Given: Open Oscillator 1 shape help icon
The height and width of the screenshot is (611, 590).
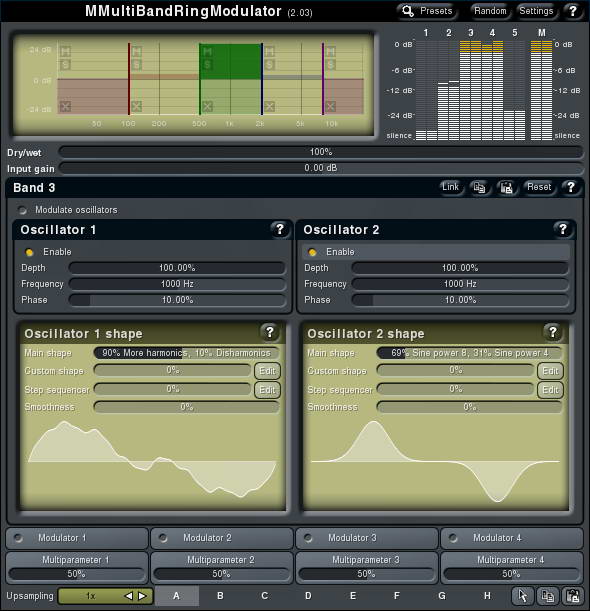Looking at the screenshot, I should 269,332.
